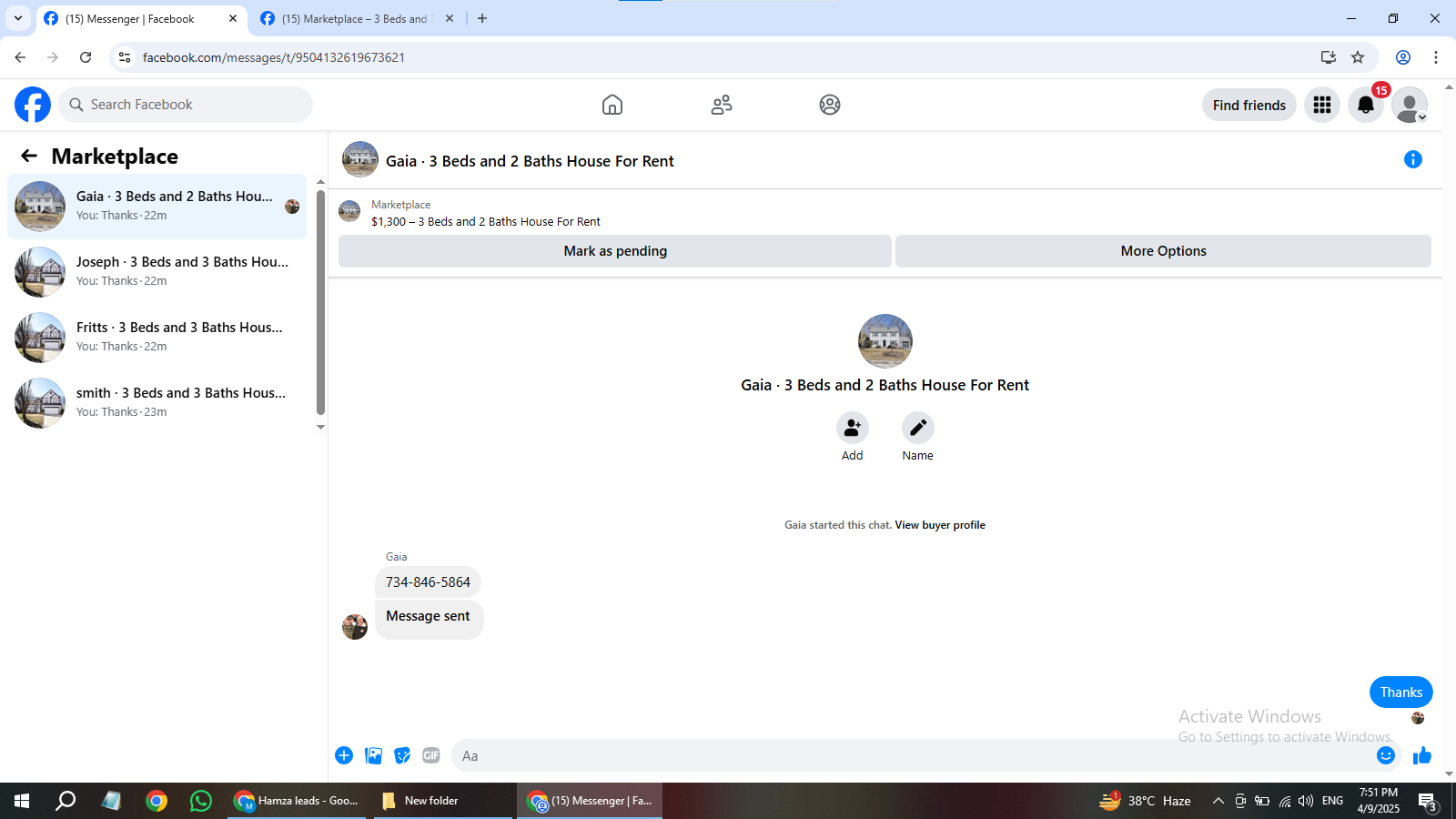Go to the Home feed icon
The image size is (1456, 819).
[612, 105]
